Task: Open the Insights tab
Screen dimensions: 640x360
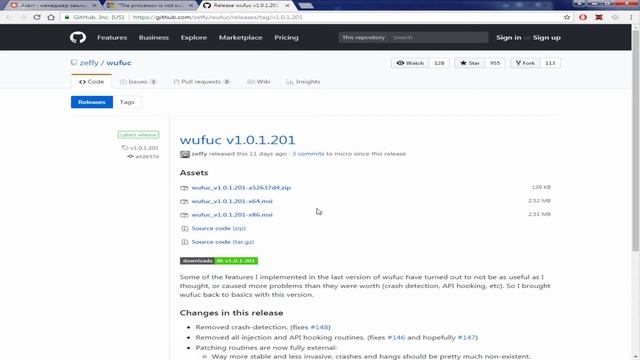Action: (303, 82)
